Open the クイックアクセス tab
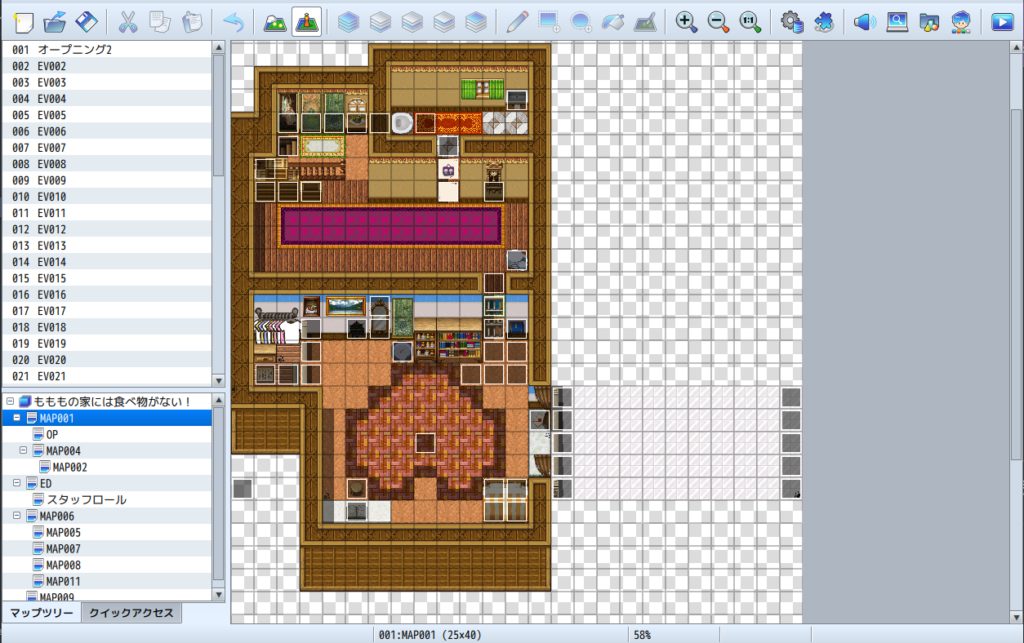Image resolution: width=1024 pixels, height=643 pixels. click(130, 613)
